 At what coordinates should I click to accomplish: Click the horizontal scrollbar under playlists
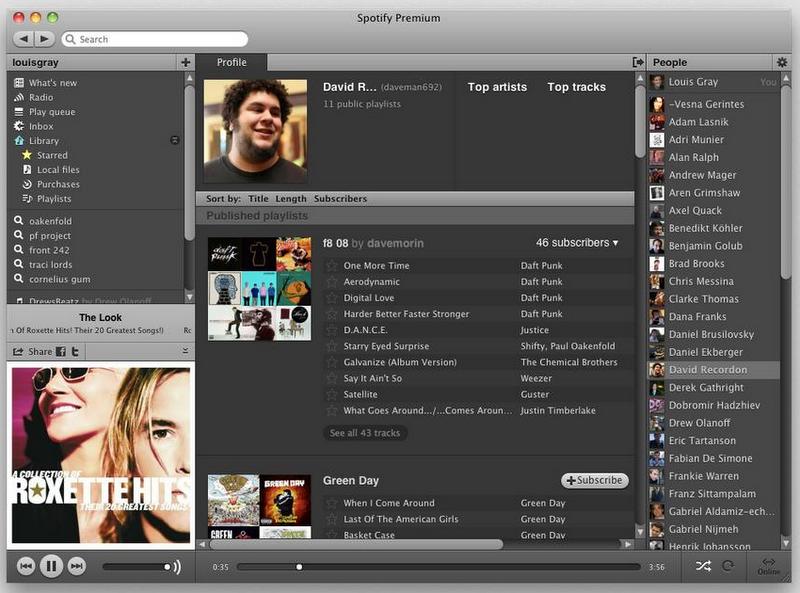click(x=356, y=545)
